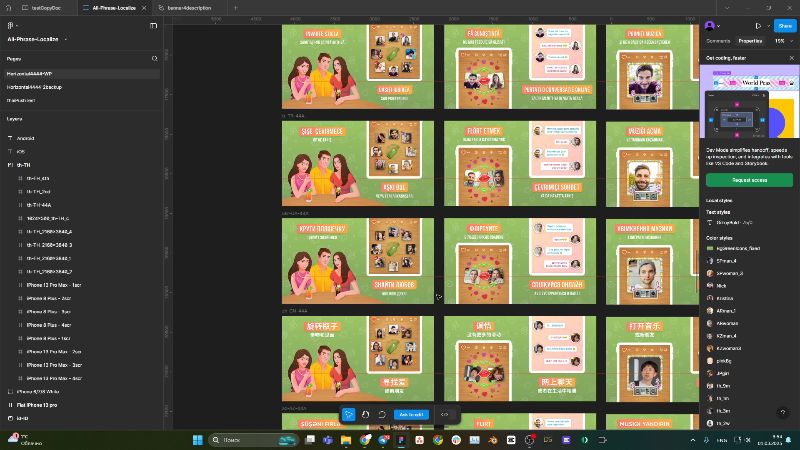The image size is (800, 450).
Task: Open the help question mark icon
Action: 783,412
